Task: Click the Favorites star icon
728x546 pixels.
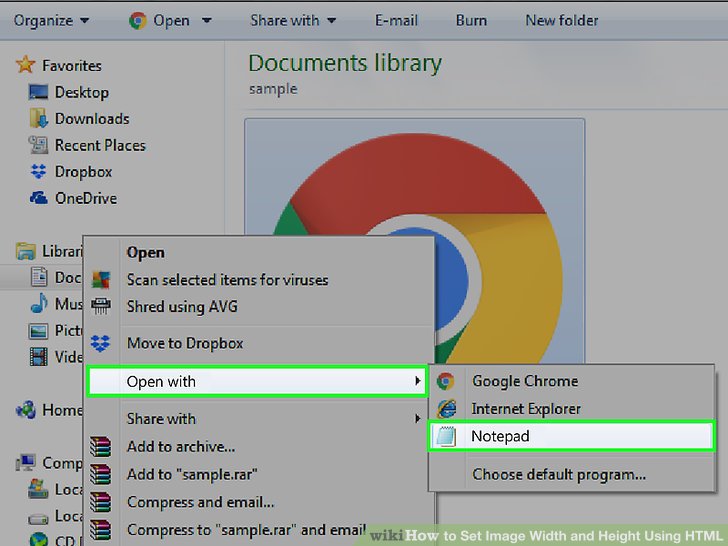Action: pyautogui.click(x=25, y=65)
